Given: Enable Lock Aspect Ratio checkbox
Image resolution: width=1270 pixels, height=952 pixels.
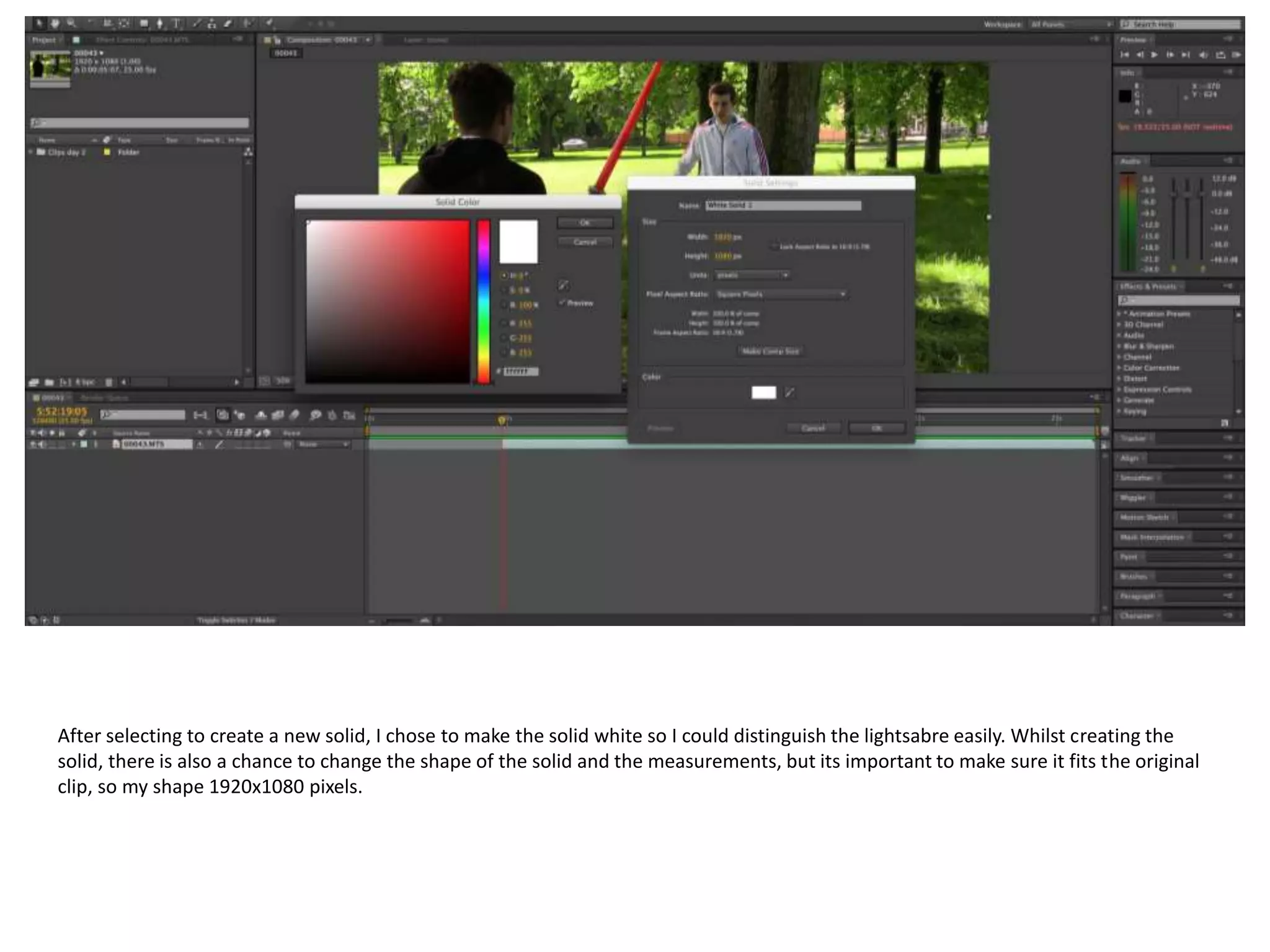Looking at the screenshot, I should point(774,246).
